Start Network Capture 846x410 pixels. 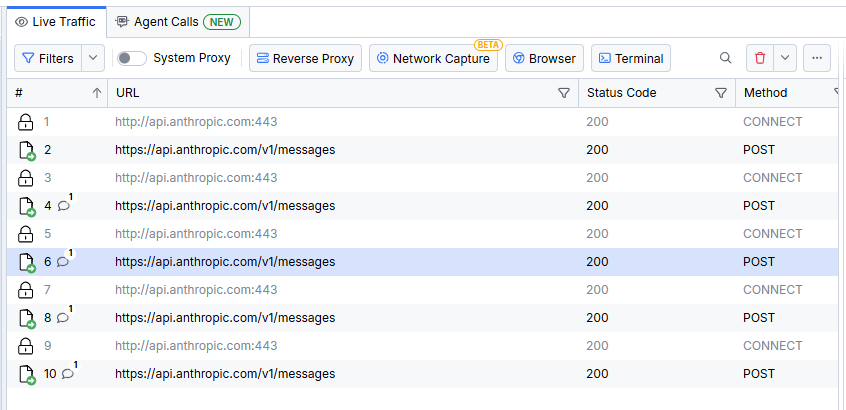tap(433, 58)
